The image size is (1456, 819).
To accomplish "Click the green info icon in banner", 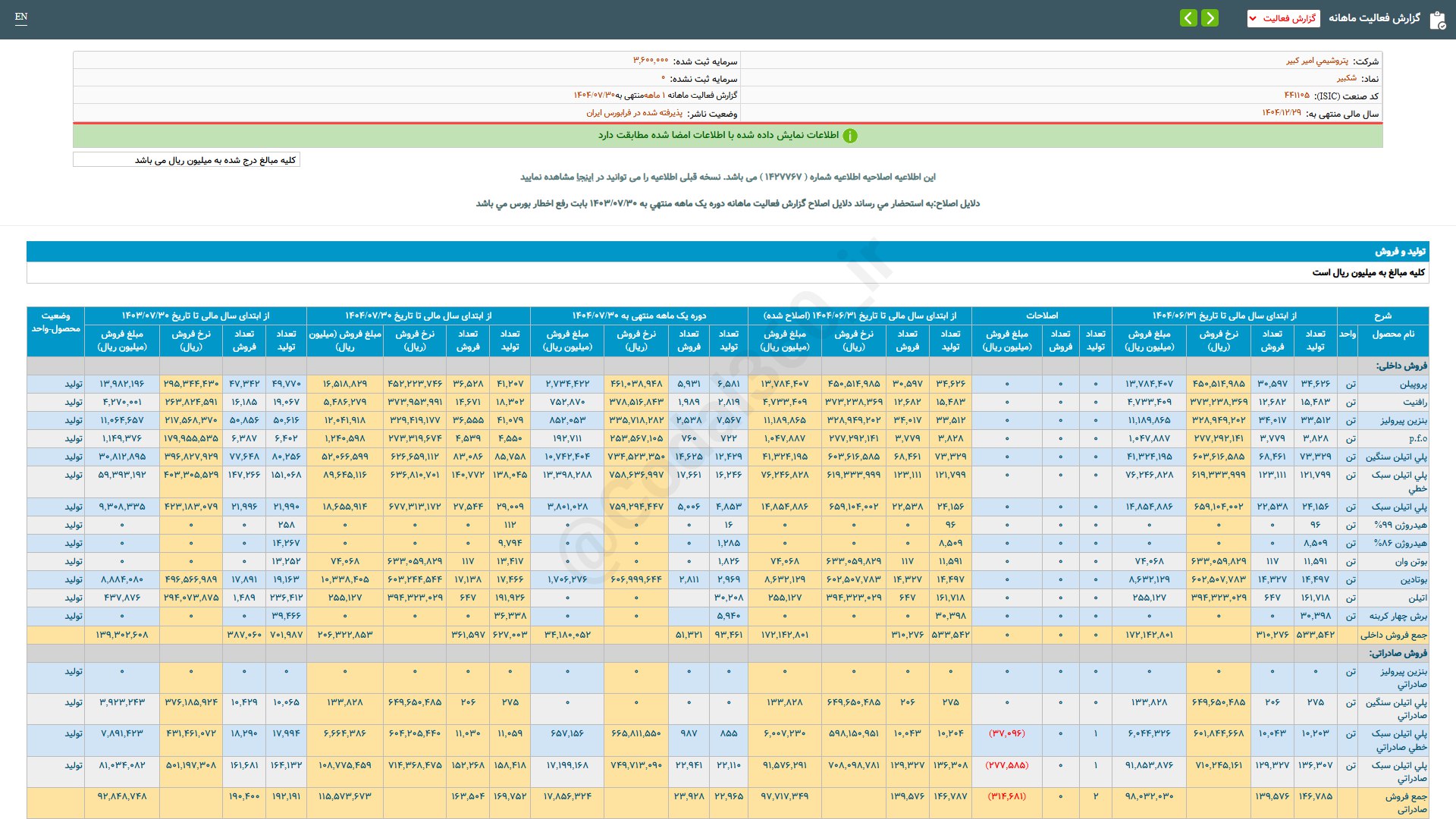I will click(850, 136).
